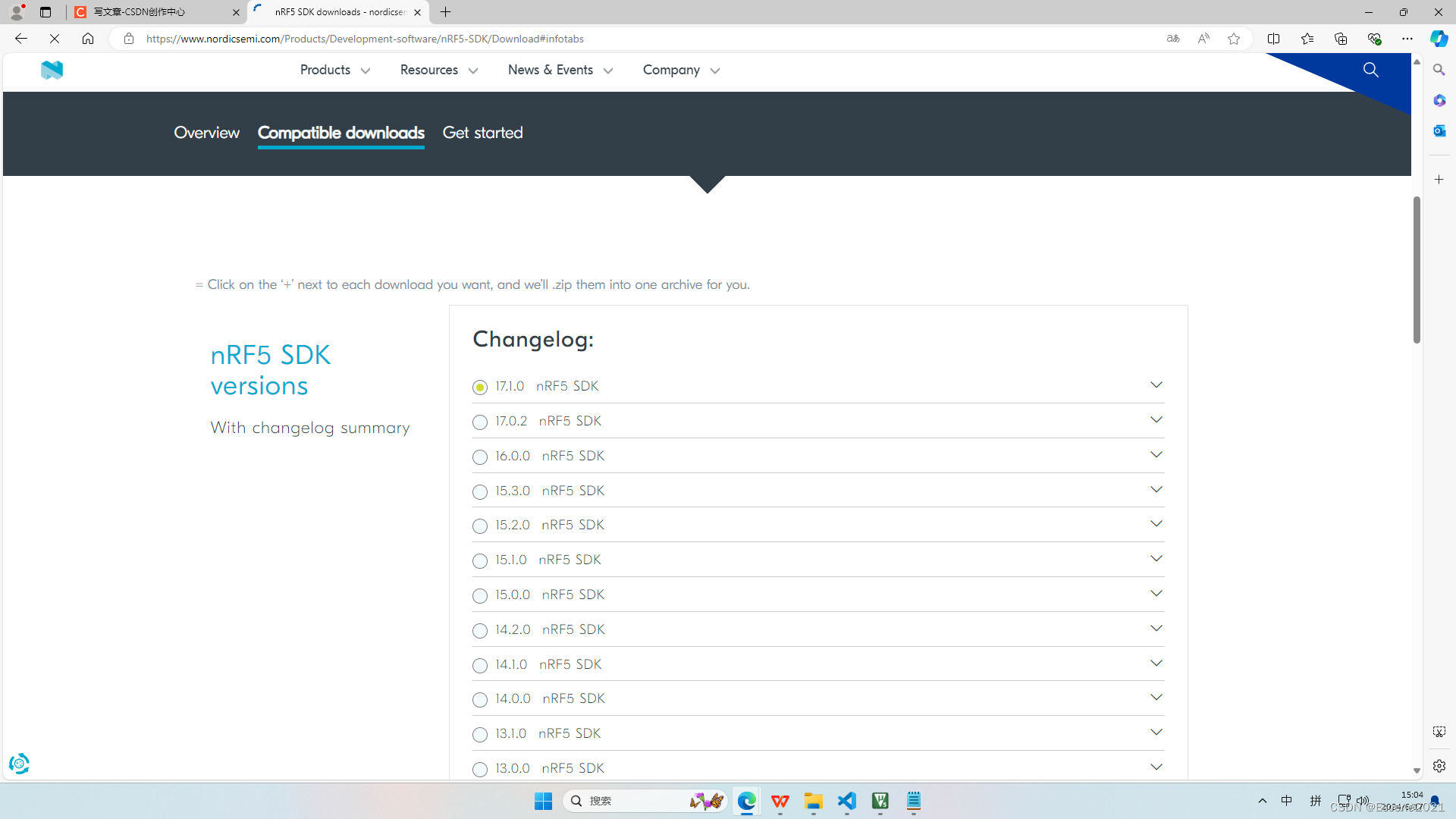
Task: Switch to the Overview tab
Action: 206,133
